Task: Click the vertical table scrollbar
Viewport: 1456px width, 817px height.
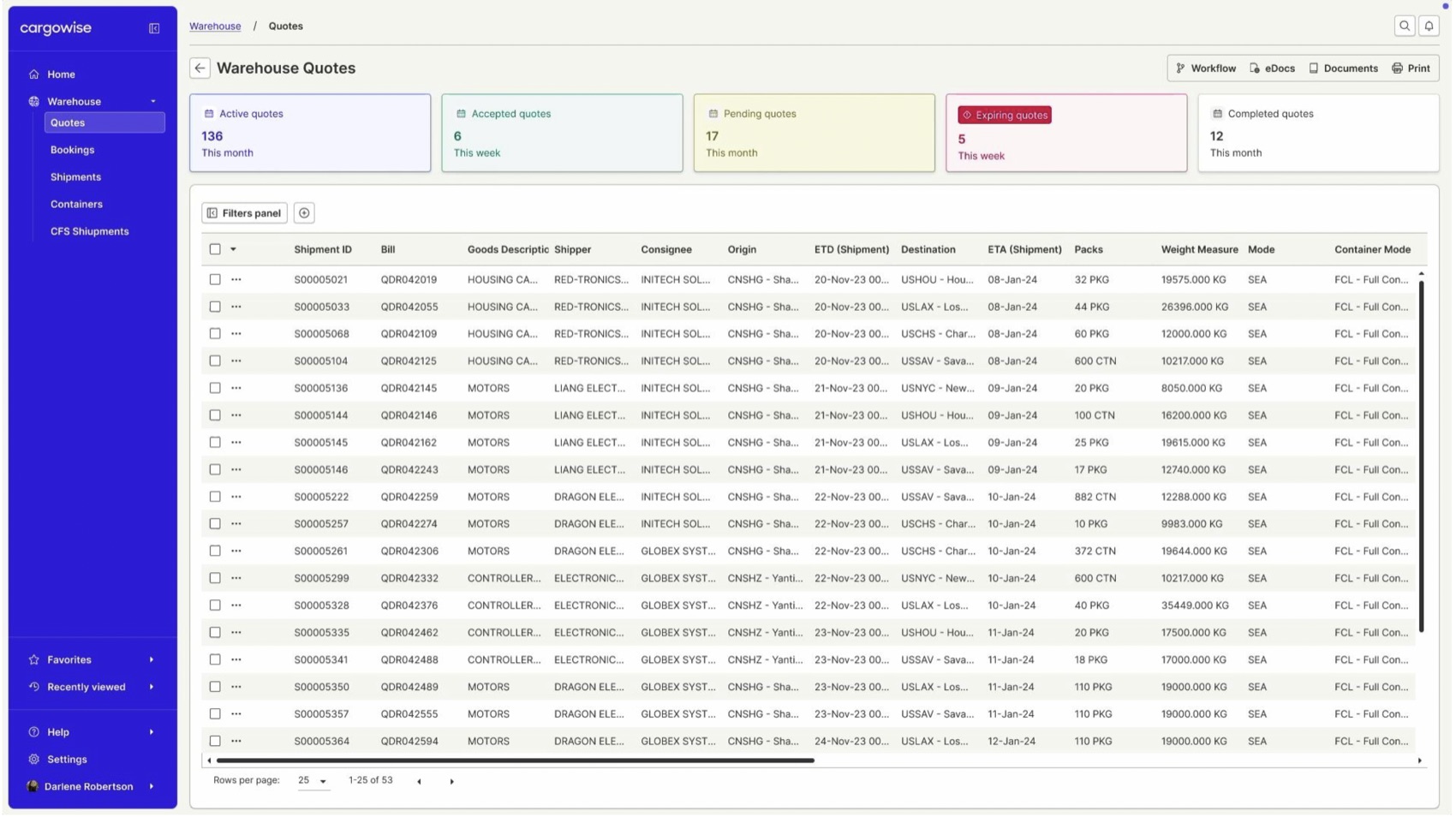Action: click(1421, 456)
